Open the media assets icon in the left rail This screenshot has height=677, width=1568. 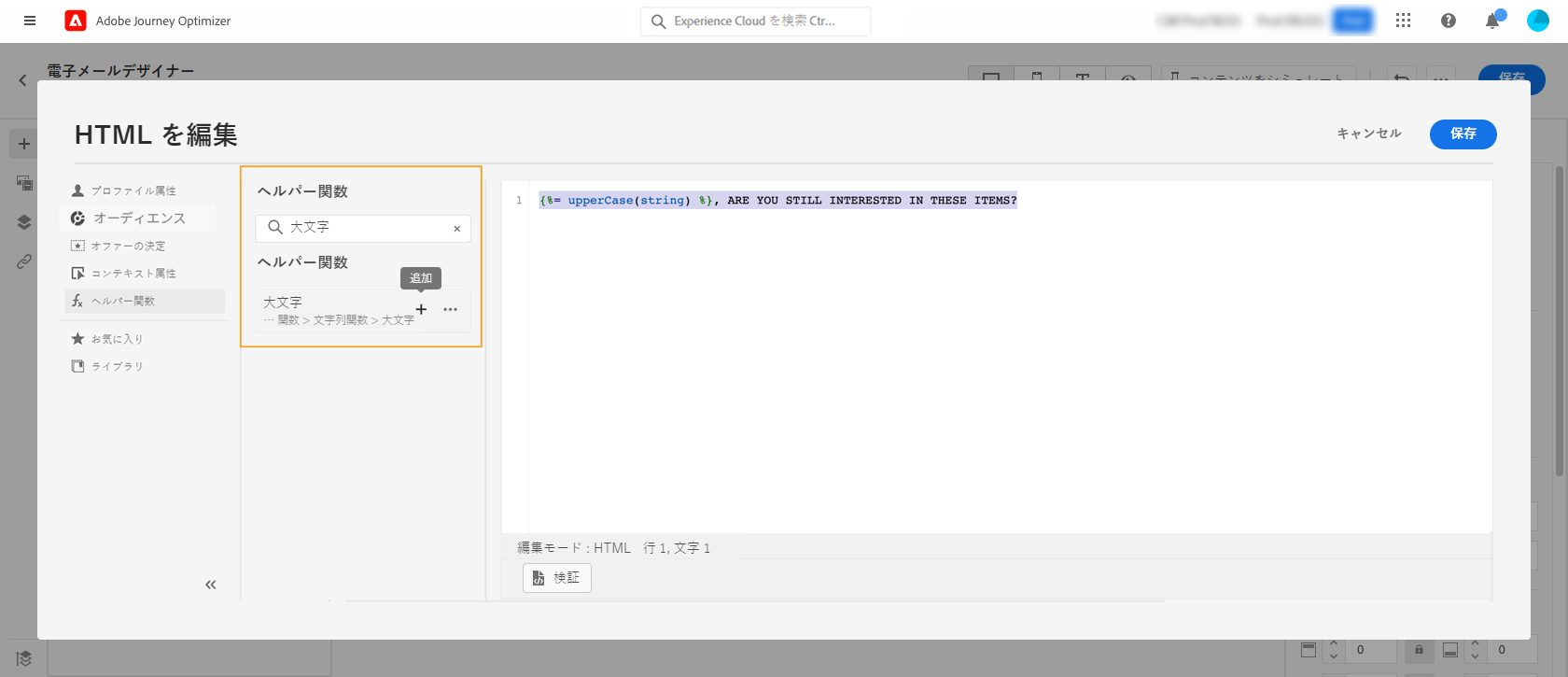(24, 183)
